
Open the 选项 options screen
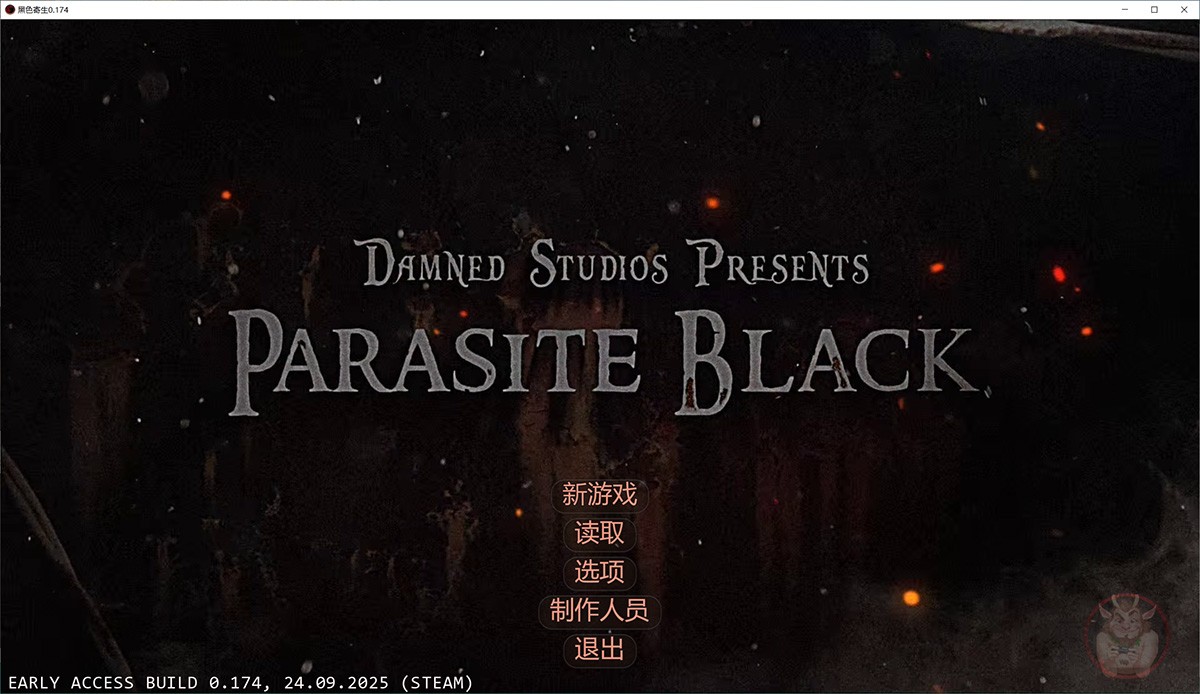click(599, 572)
